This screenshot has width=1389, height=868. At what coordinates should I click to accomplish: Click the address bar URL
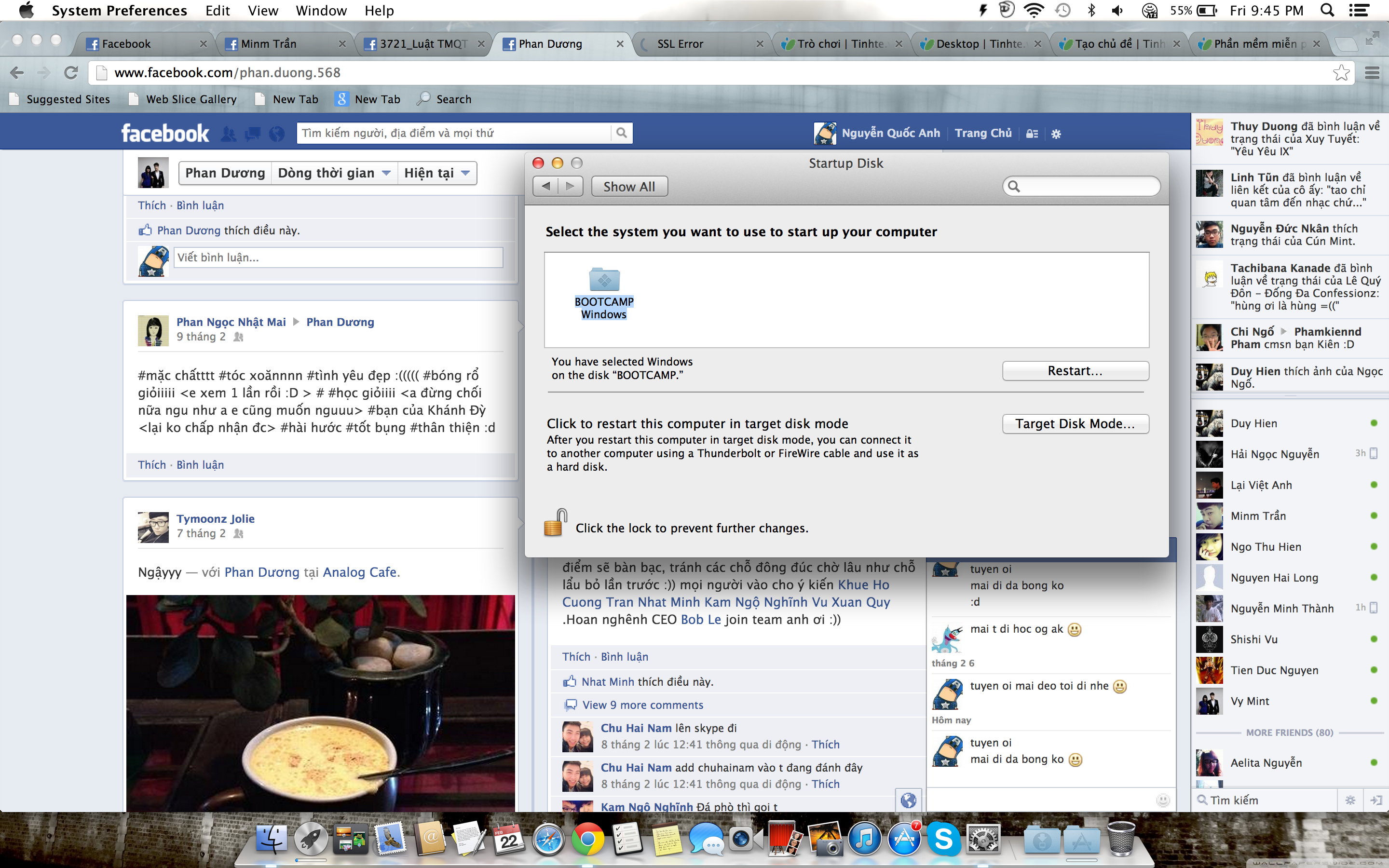click(227, 73)
